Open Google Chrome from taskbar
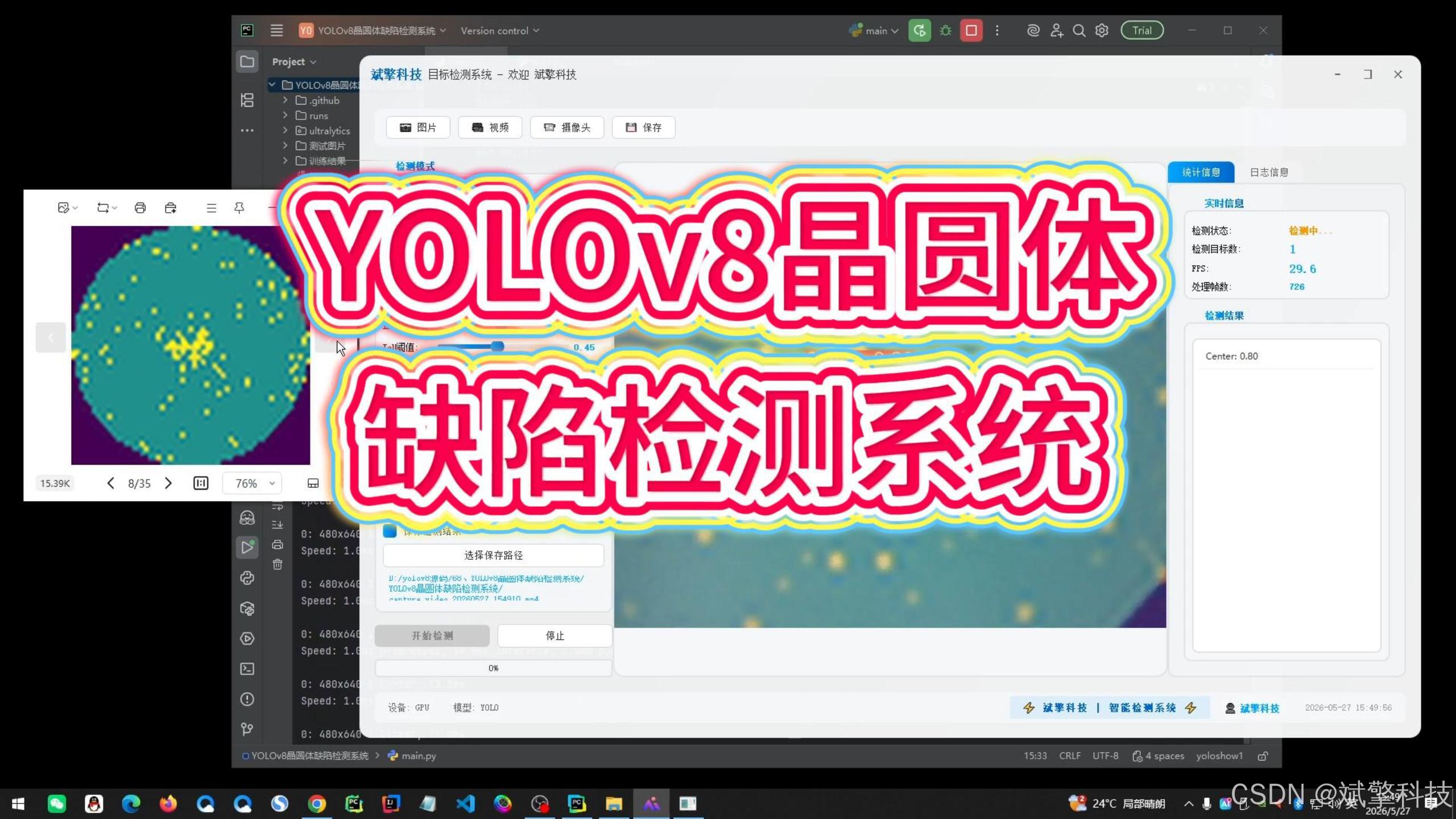Viewport: 1456px width, 819px height. (x=317, y=804)
